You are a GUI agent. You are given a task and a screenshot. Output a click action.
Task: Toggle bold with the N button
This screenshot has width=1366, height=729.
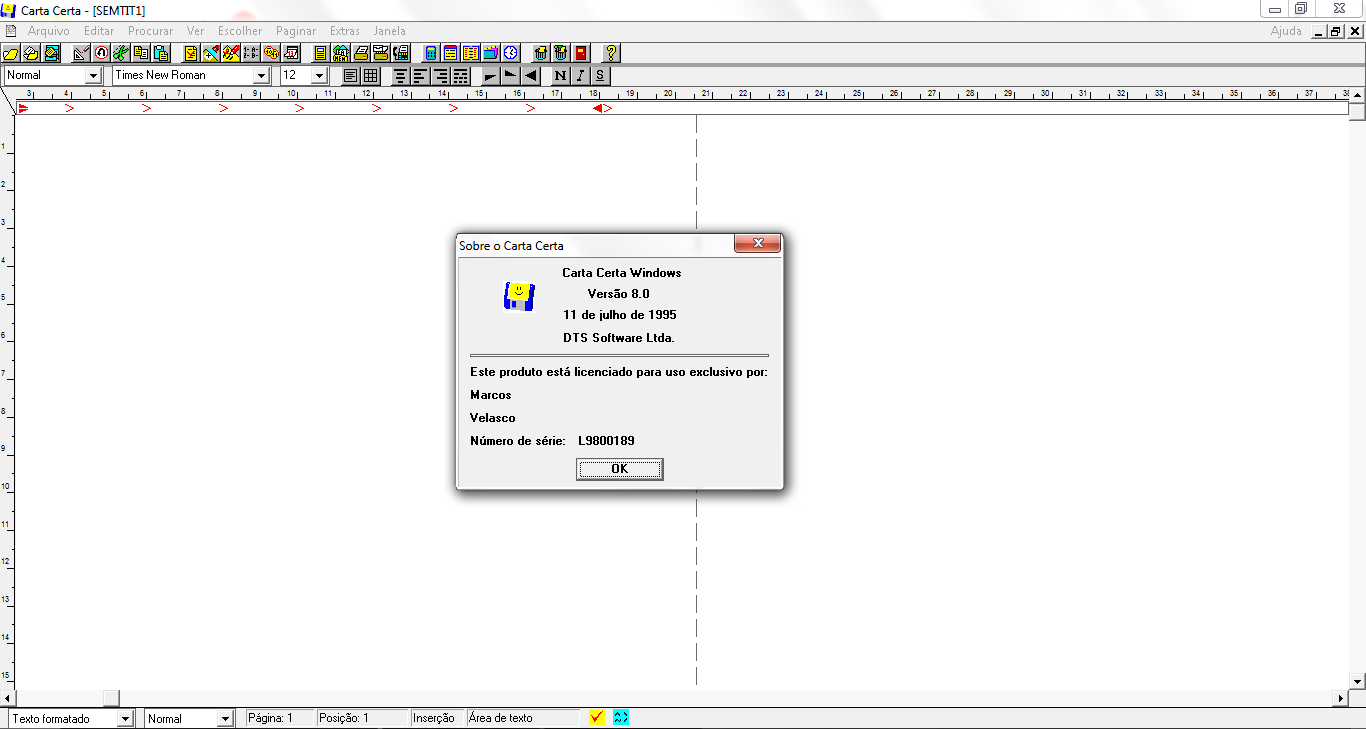pos(560,76)
